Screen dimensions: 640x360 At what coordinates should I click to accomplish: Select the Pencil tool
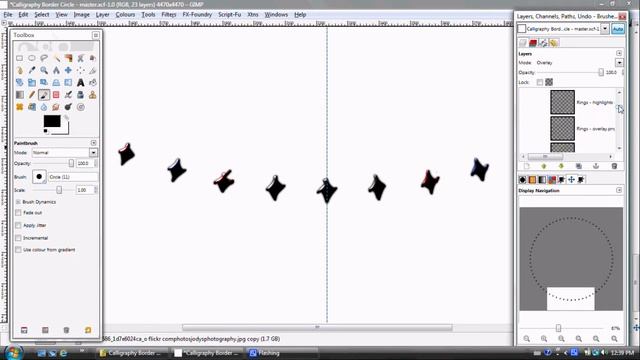coord(32,95)
